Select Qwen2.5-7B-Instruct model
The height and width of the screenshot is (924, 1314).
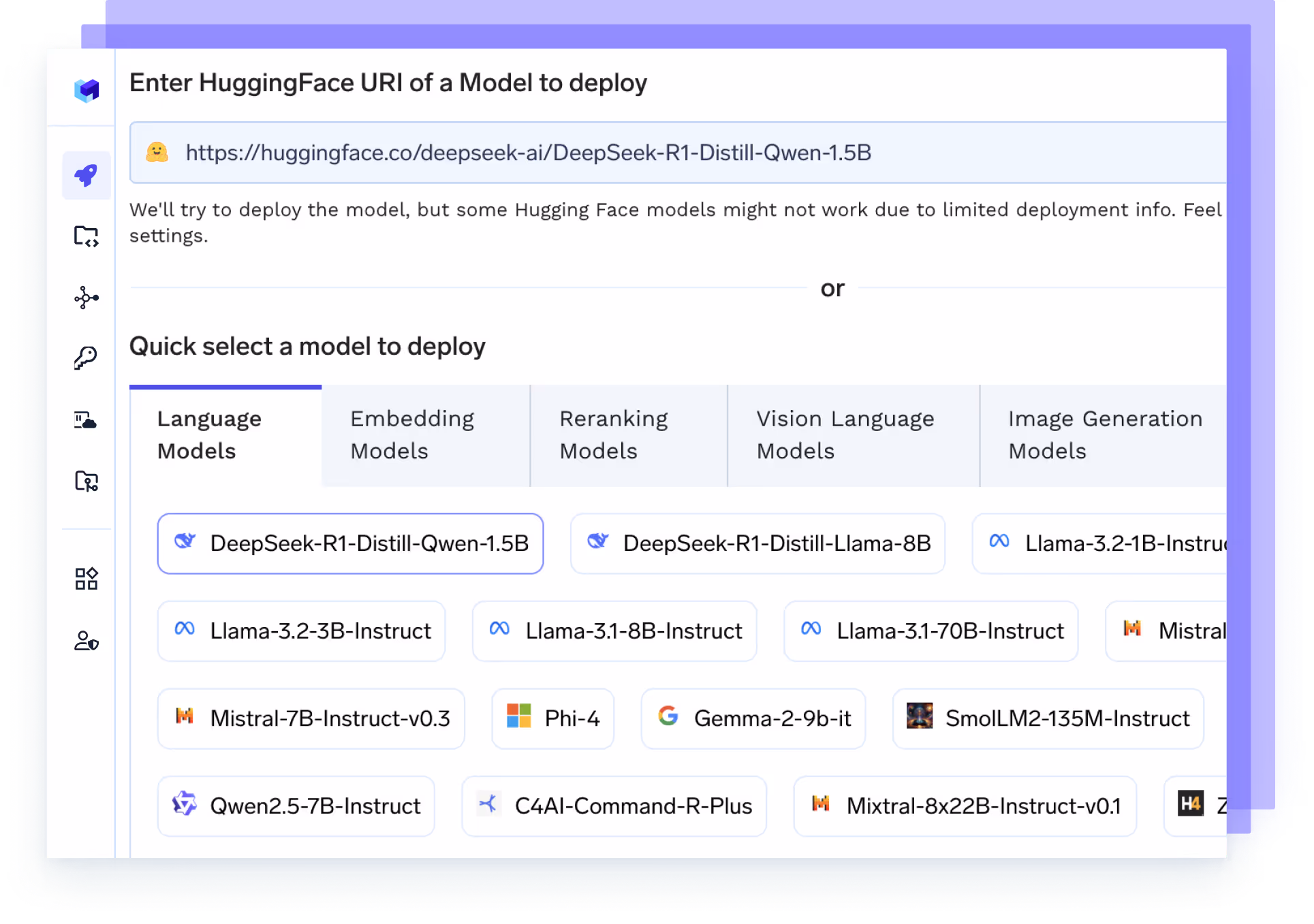296,806
